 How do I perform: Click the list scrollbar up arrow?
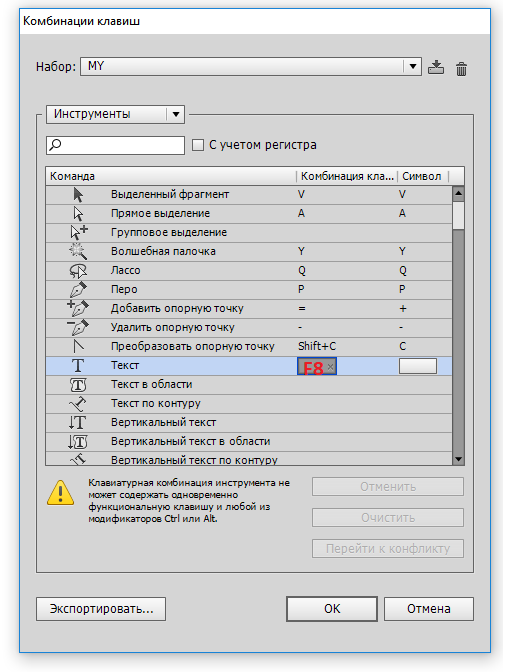tap(458, 193)
